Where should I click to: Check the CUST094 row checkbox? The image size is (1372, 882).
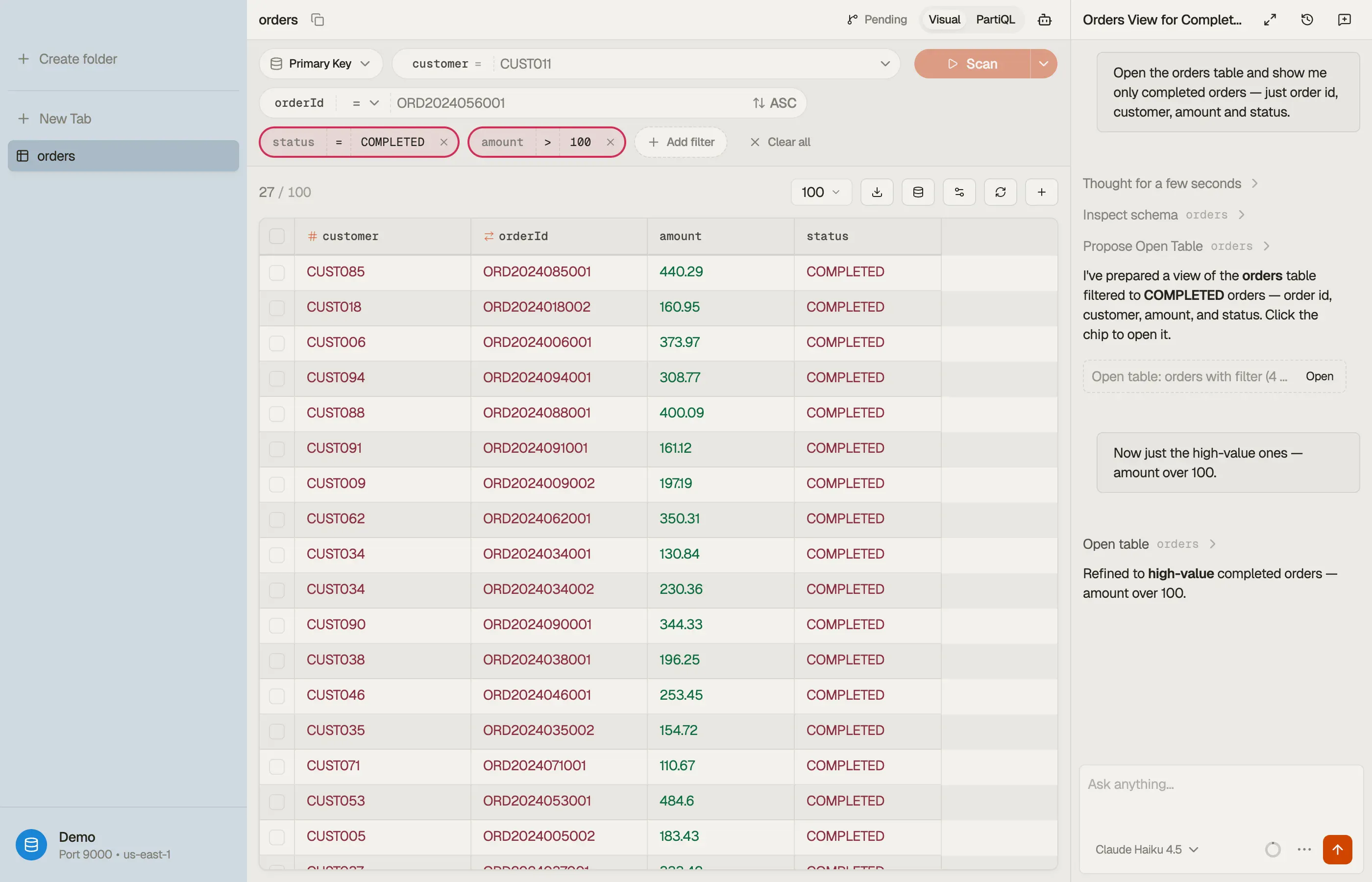point(276,378)
